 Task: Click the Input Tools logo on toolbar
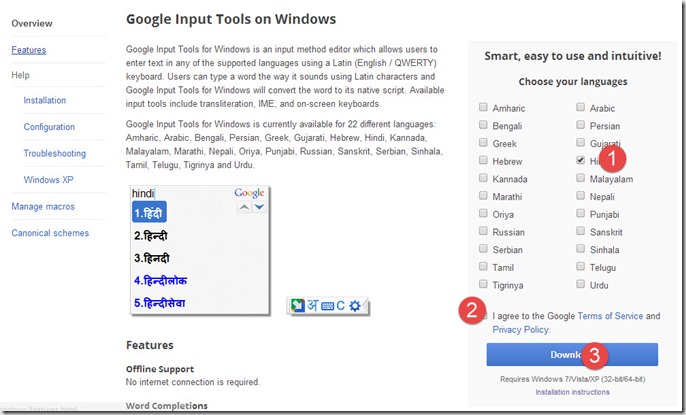point(298,305)
